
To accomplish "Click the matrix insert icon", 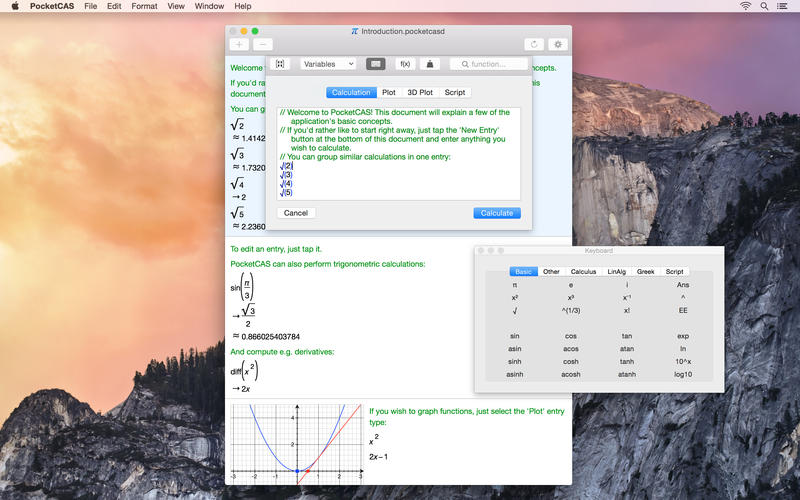I will pos(280,64).
